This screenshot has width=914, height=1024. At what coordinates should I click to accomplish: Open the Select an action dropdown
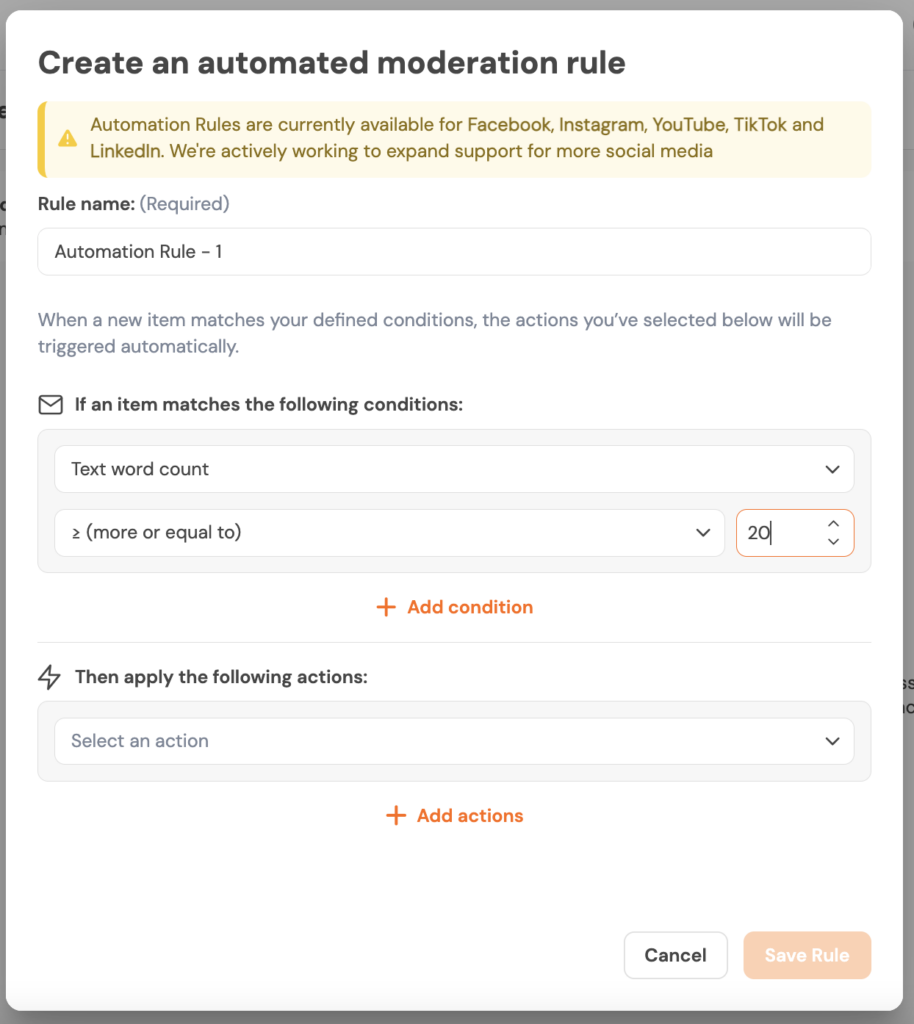click(440, 741)
